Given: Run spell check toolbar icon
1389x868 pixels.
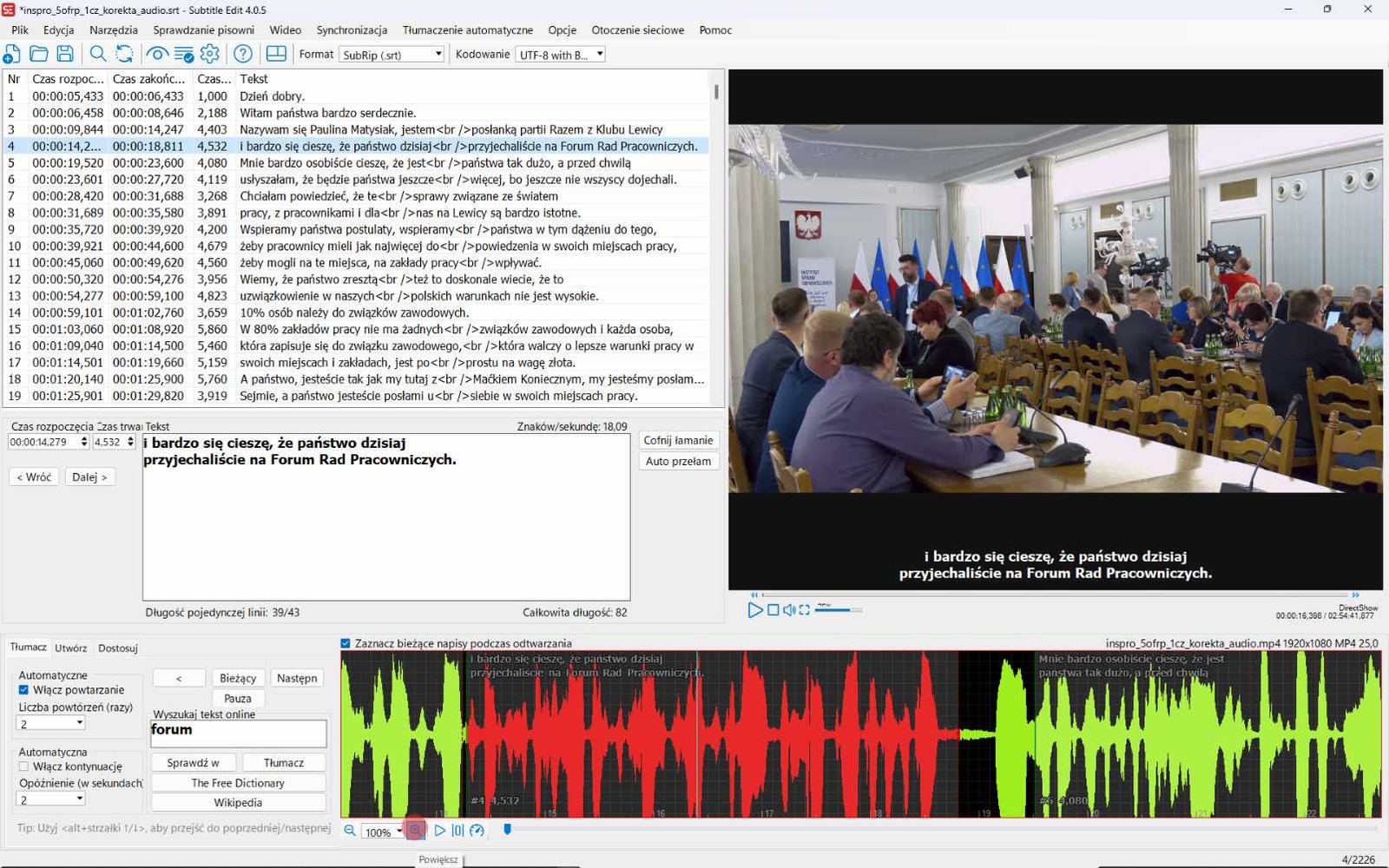Looking at the screenshot, I should 184,54.
